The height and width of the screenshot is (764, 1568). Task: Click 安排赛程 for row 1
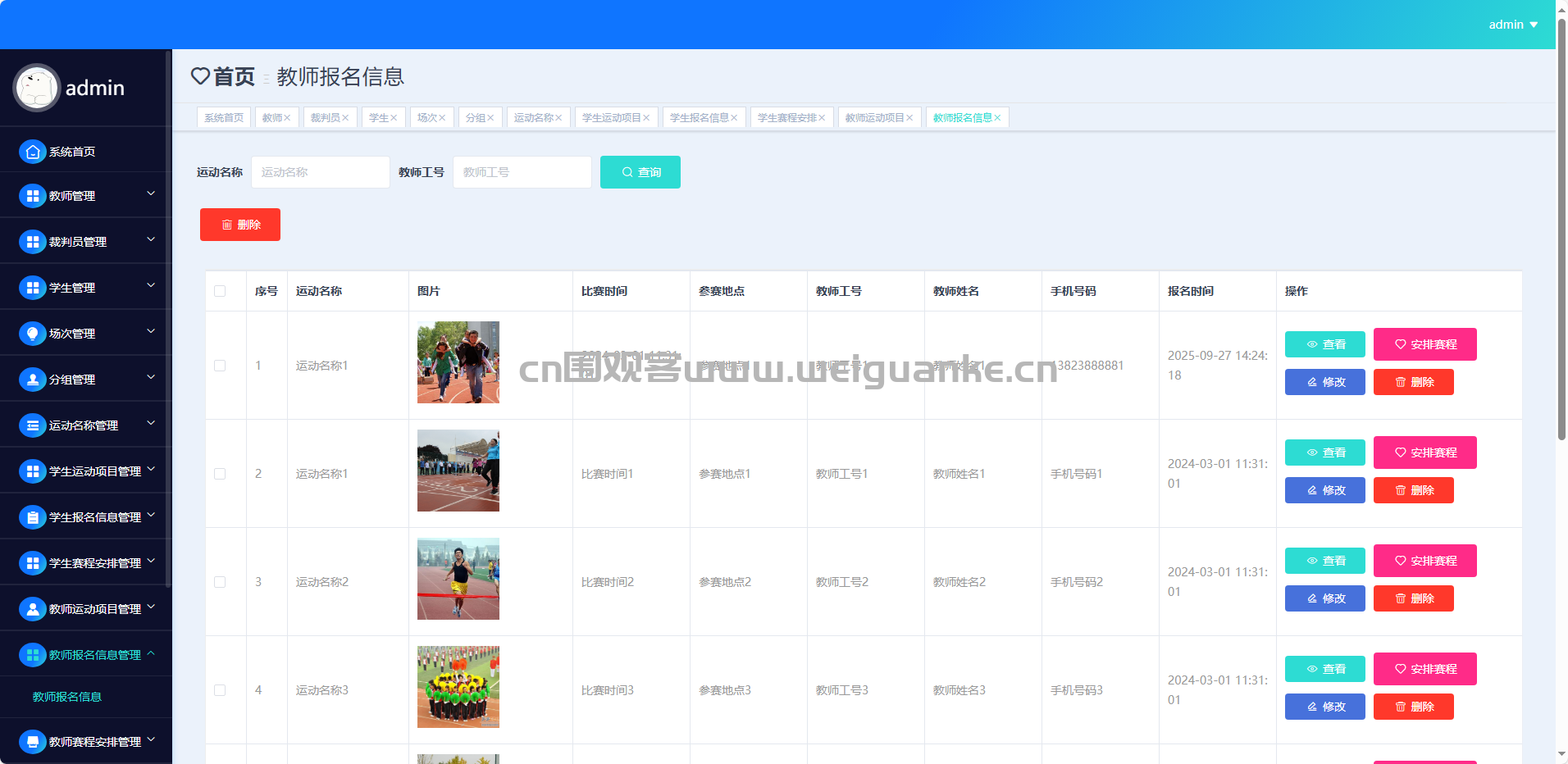pos(1425,344)
